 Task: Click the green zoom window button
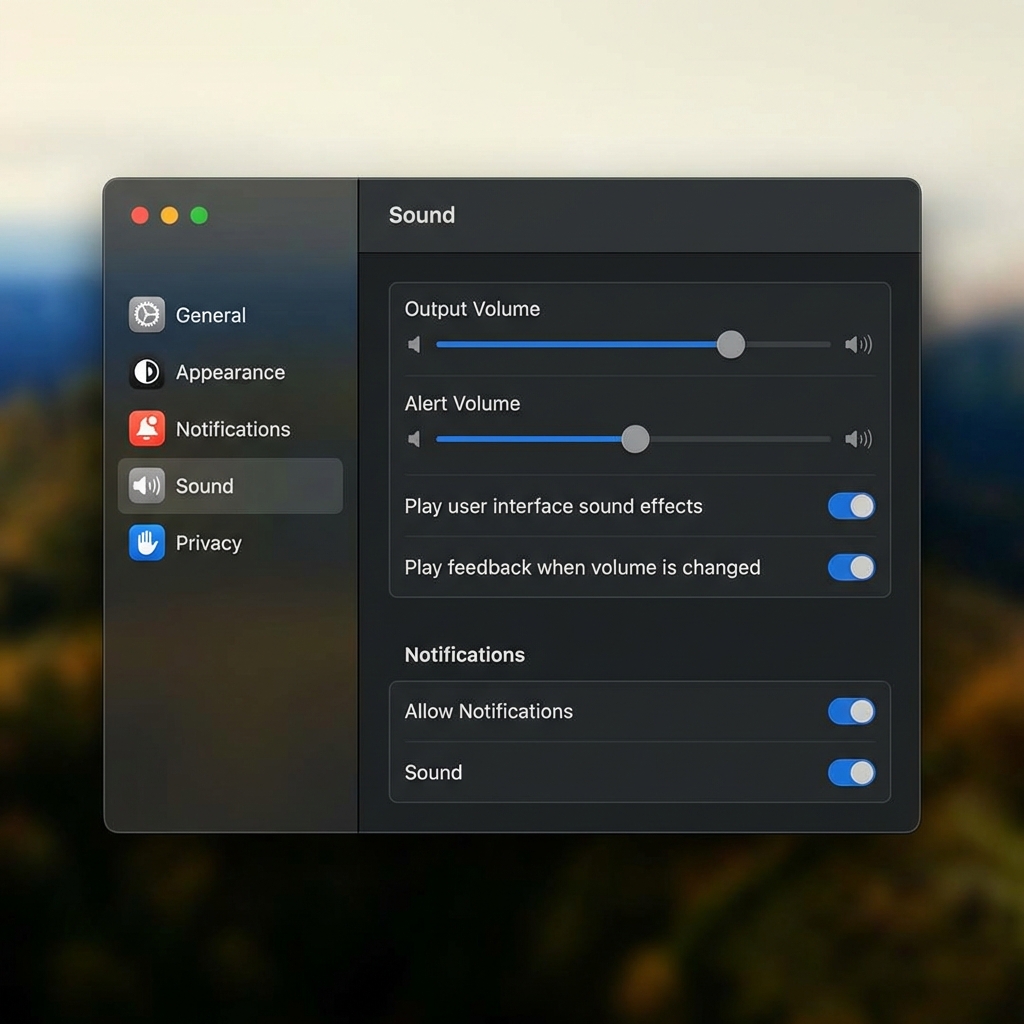coord(199,214)
